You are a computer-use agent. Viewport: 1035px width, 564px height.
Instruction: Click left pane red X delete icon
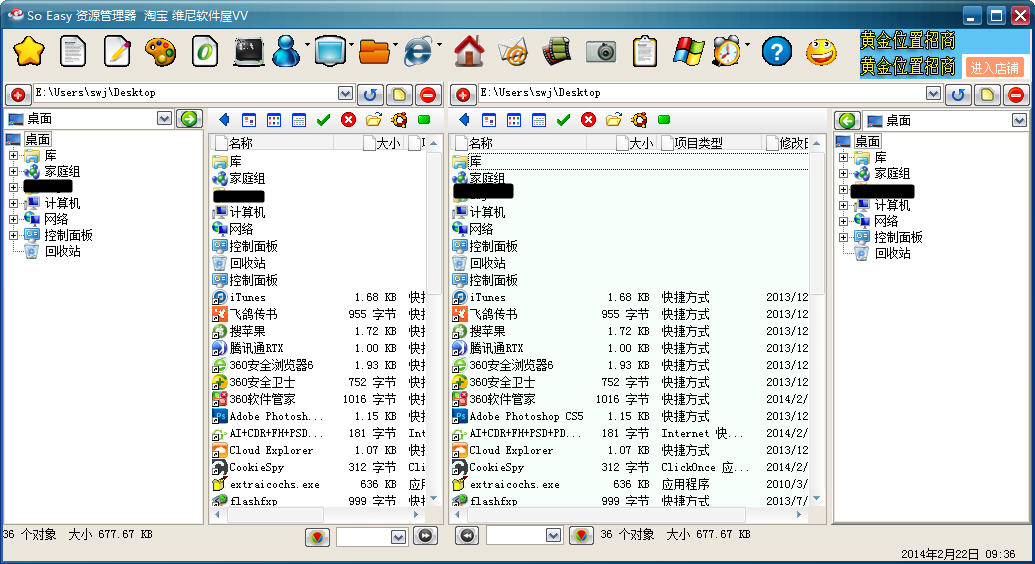pyautogui.click(x=349, y=120)
